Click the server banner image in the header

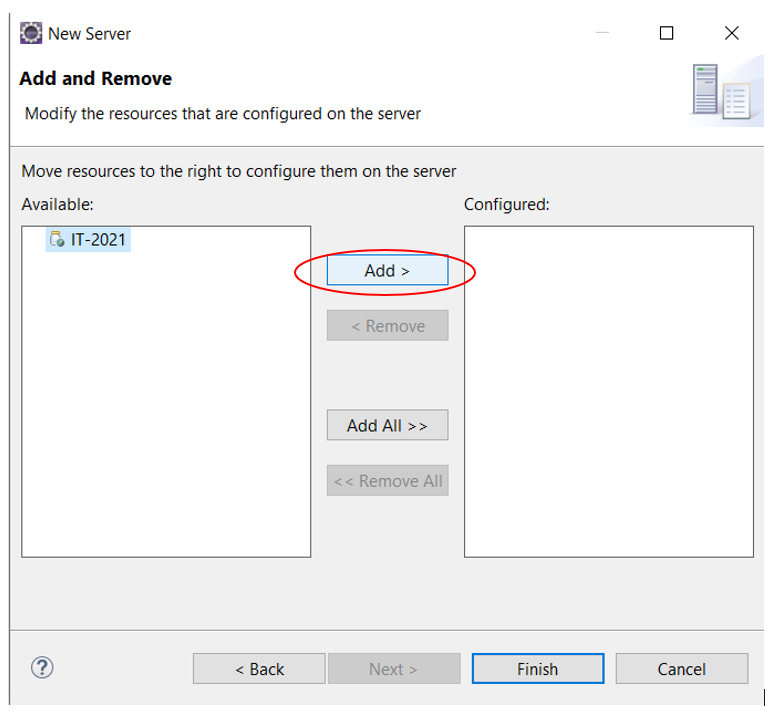point(722,92)
